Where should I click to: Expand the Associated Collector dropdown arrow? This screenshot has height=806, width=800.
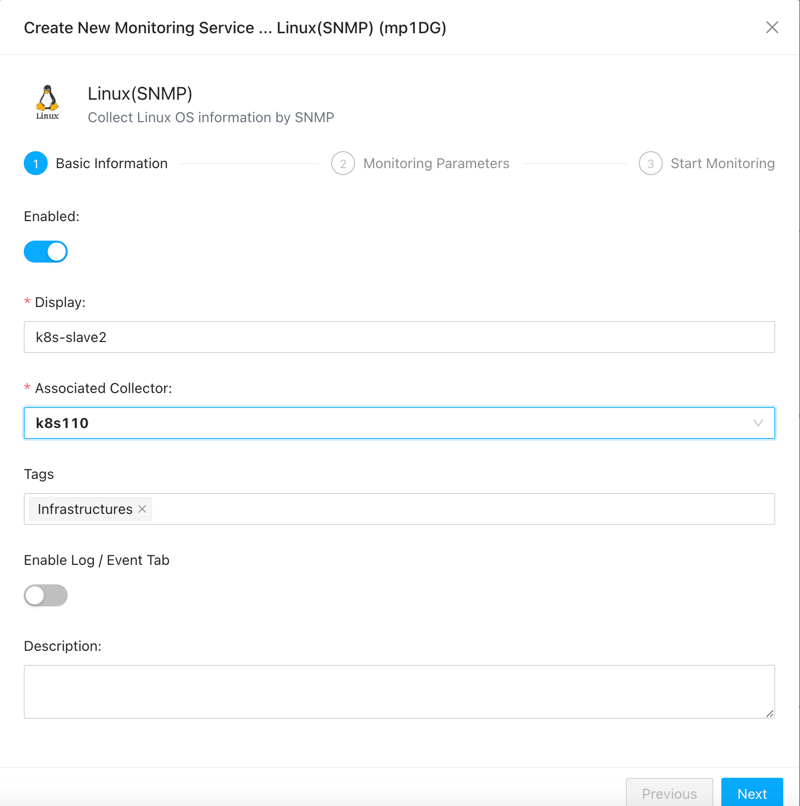coord(758,423)
